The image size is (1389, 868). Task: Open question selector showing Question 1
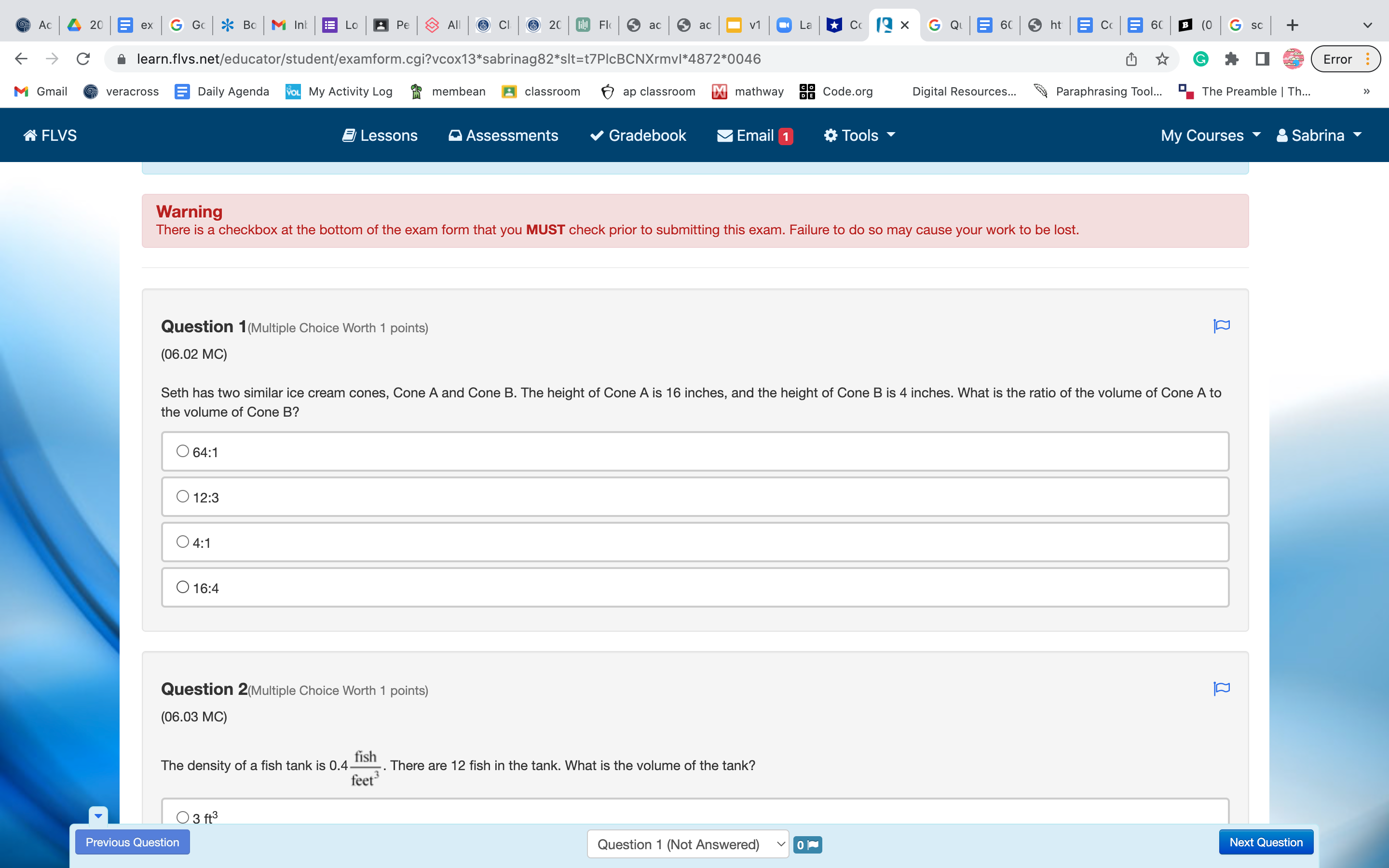[688, 844]
